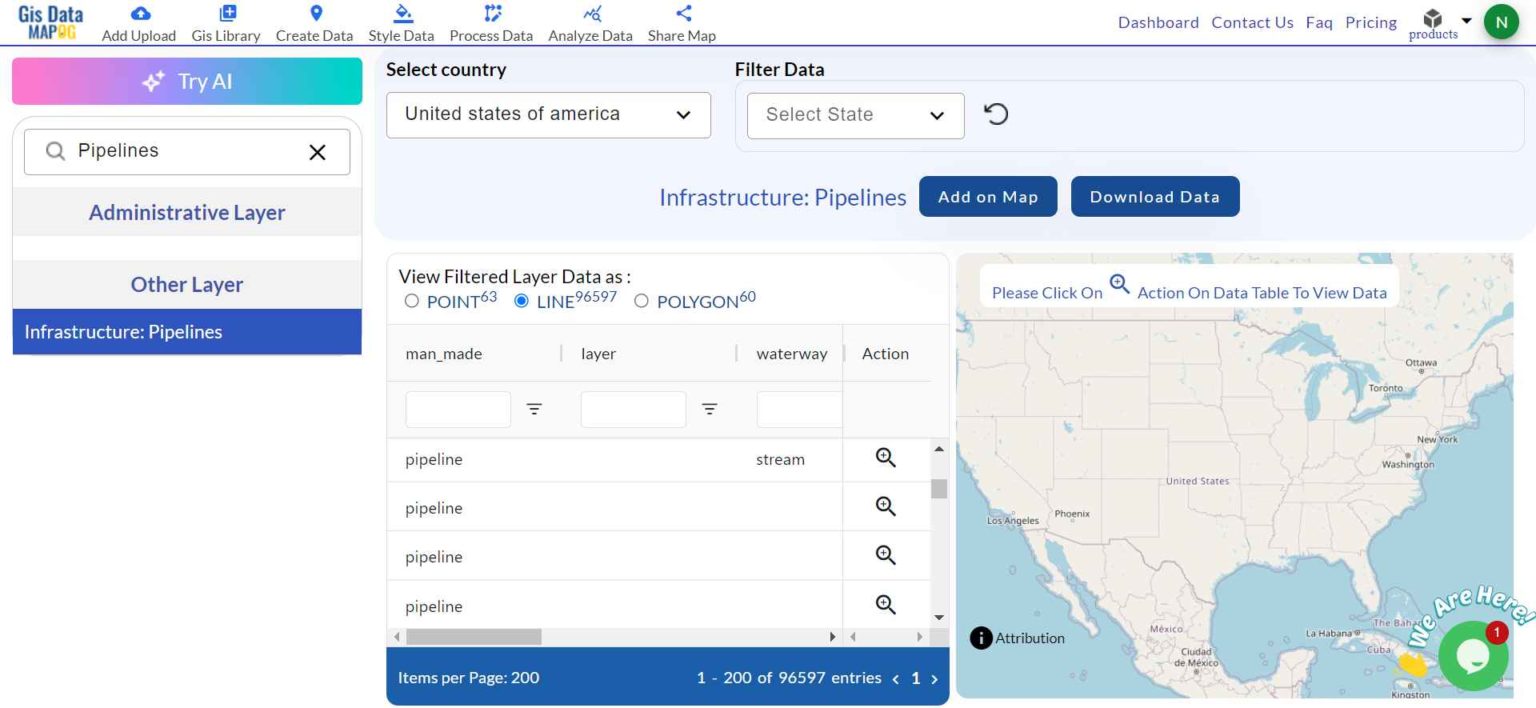Click the Add on Map button
Viewport: 1536px width, 708px height.
coord(987,196)
